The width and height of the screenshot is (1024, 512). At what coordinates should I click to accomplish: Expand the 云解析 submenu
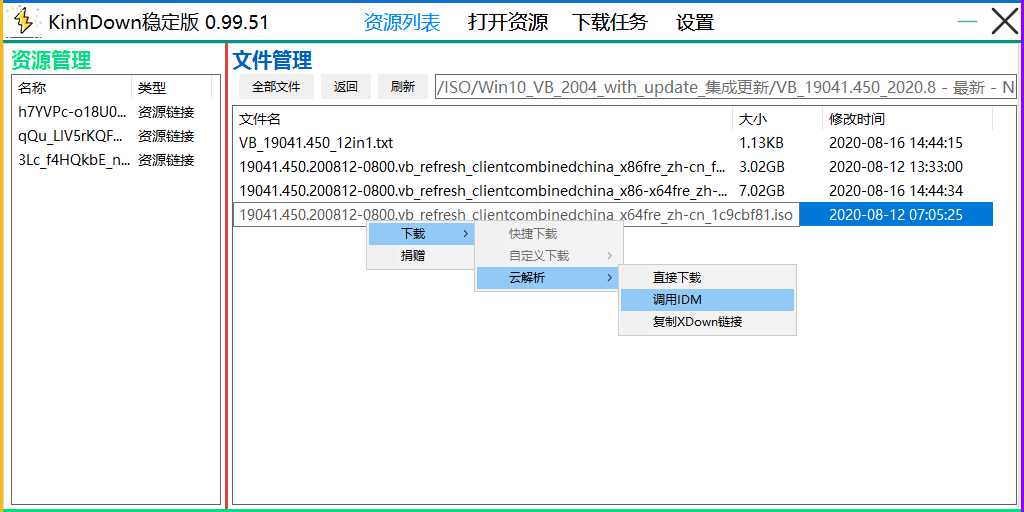click(546, 278)
